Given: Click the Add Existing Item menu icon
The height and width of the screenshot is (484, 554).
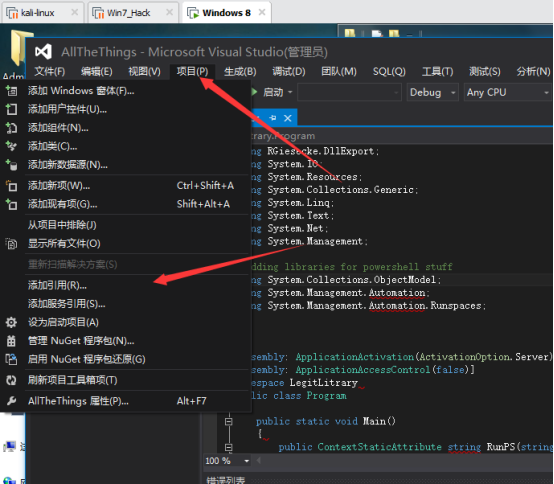Looking at the screenshot, I should click(x=11, y=204).
